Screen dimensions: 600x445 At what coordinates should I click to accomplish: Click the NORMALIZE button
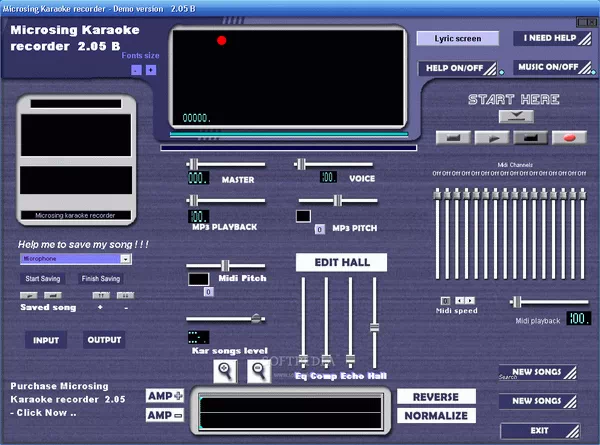[436, 416]
